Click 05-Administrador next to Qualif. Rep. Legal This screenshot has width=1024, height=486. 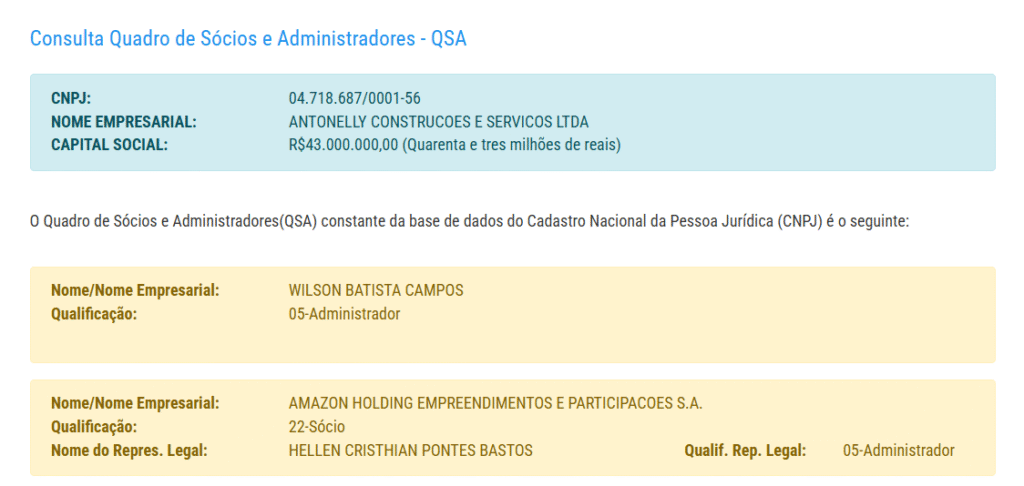coord(898,450)
